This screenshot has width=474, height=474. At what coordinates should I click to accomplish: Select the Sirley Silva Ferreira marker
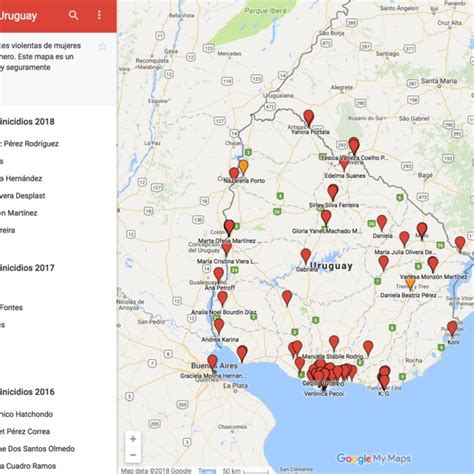[333, 193]
